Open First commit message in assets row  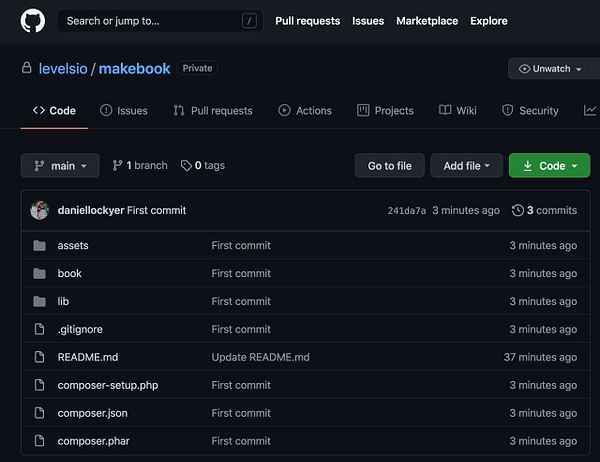coord(241,245)
